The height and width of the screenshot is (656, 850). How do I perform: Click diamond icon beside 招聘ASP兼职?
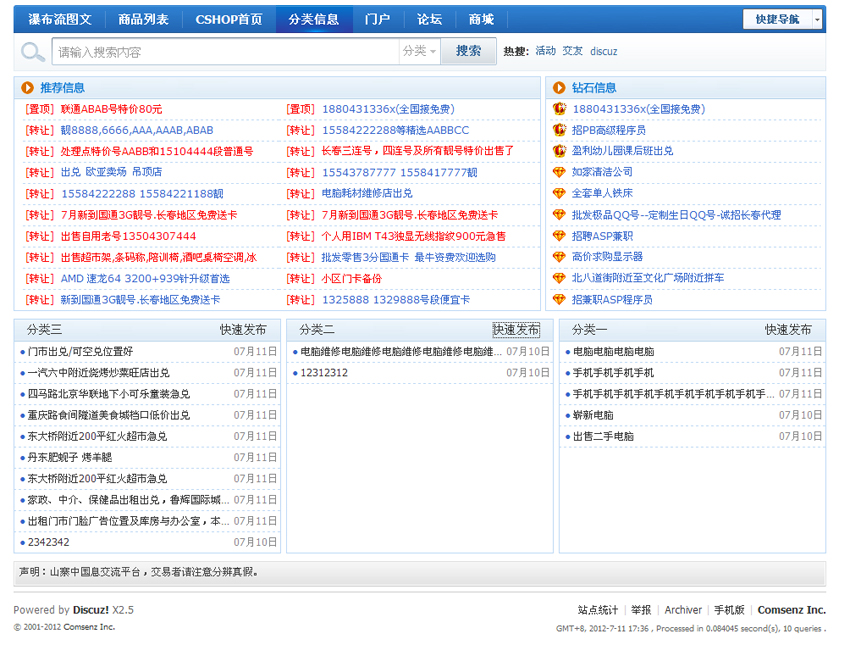coord(559,236)
